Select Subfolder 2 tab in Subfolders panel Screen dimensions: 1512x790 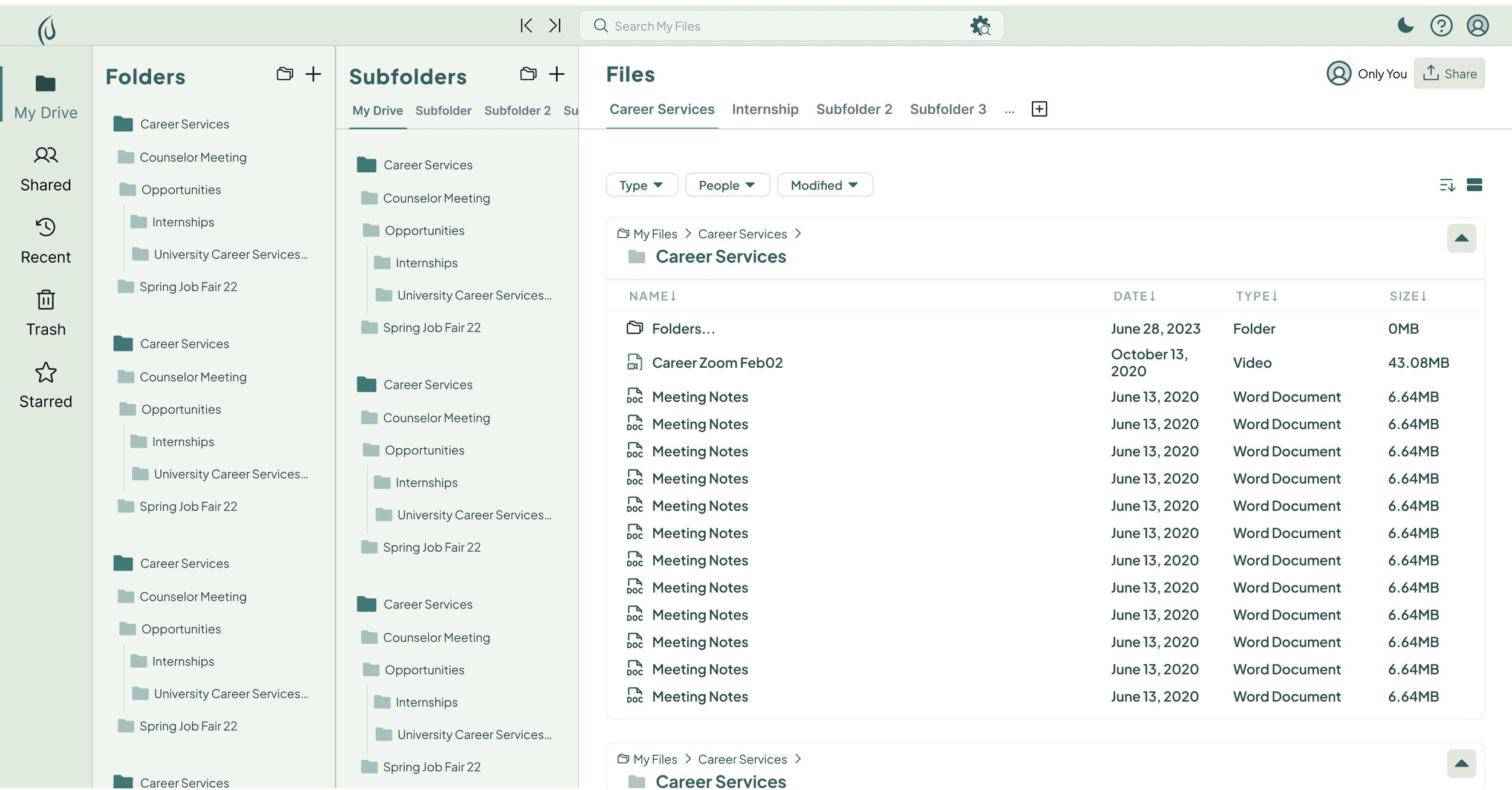point(518,111)
